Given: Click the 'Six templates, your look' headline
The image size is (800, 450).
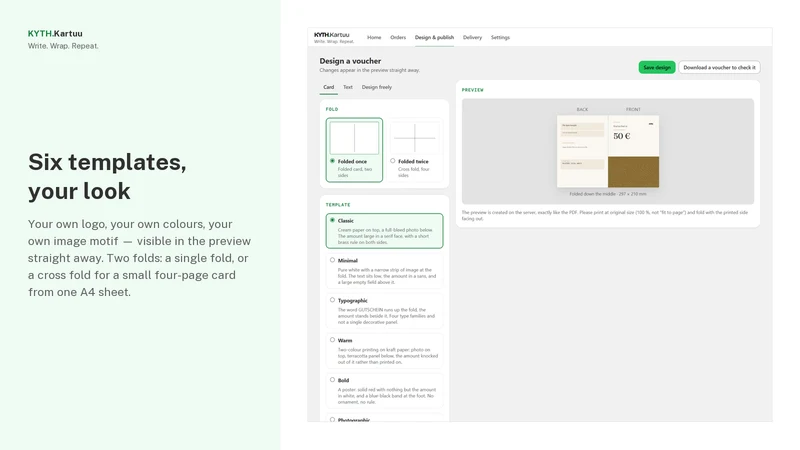Looking at the screenshot, I should pyautogui.click(x=107, y=177).
